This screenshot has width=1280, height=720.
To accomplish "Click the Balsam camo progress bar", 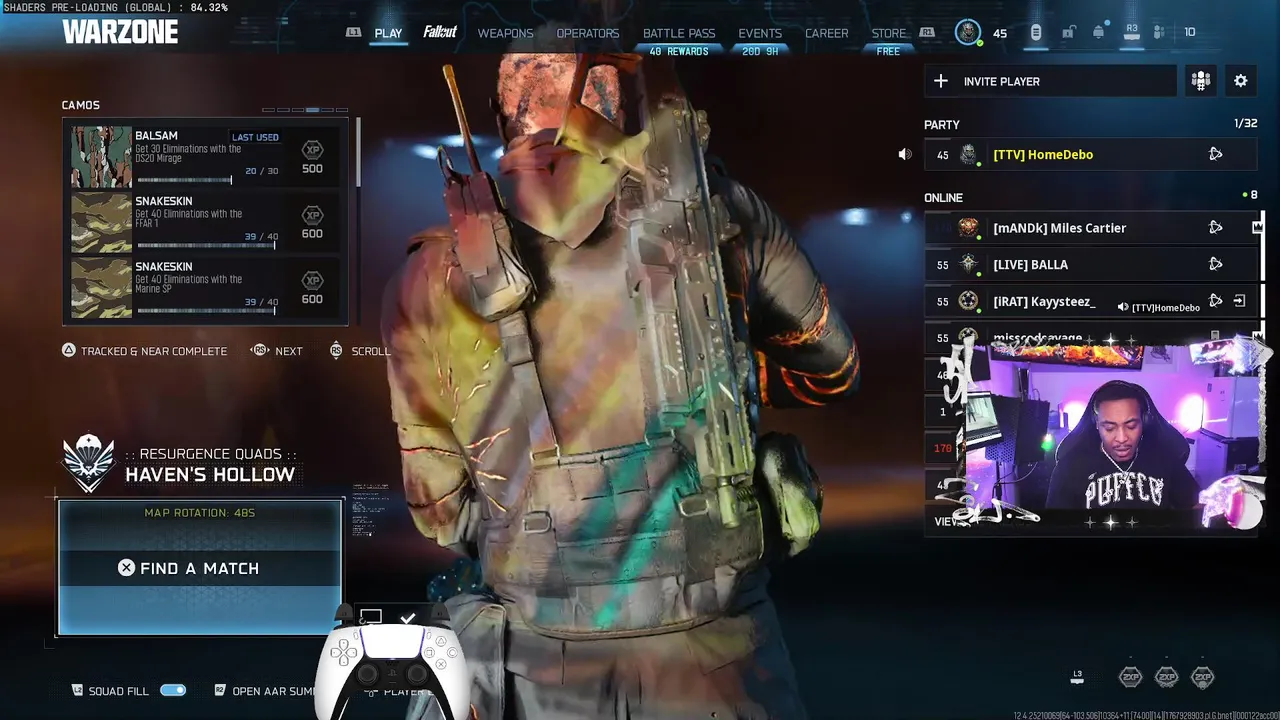I will (184, 180).
